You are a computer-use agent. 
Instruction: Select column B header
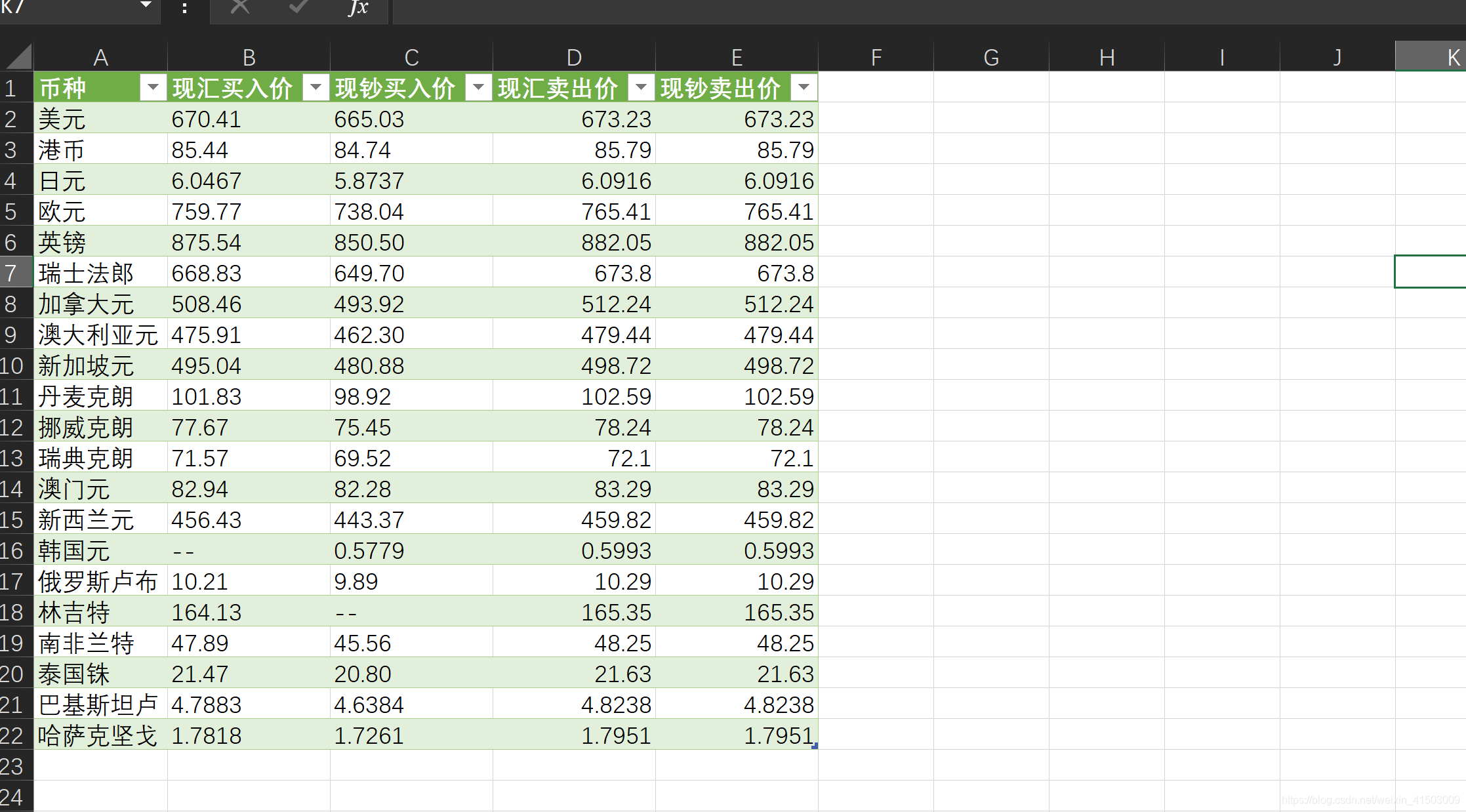[x=249, y=57]
